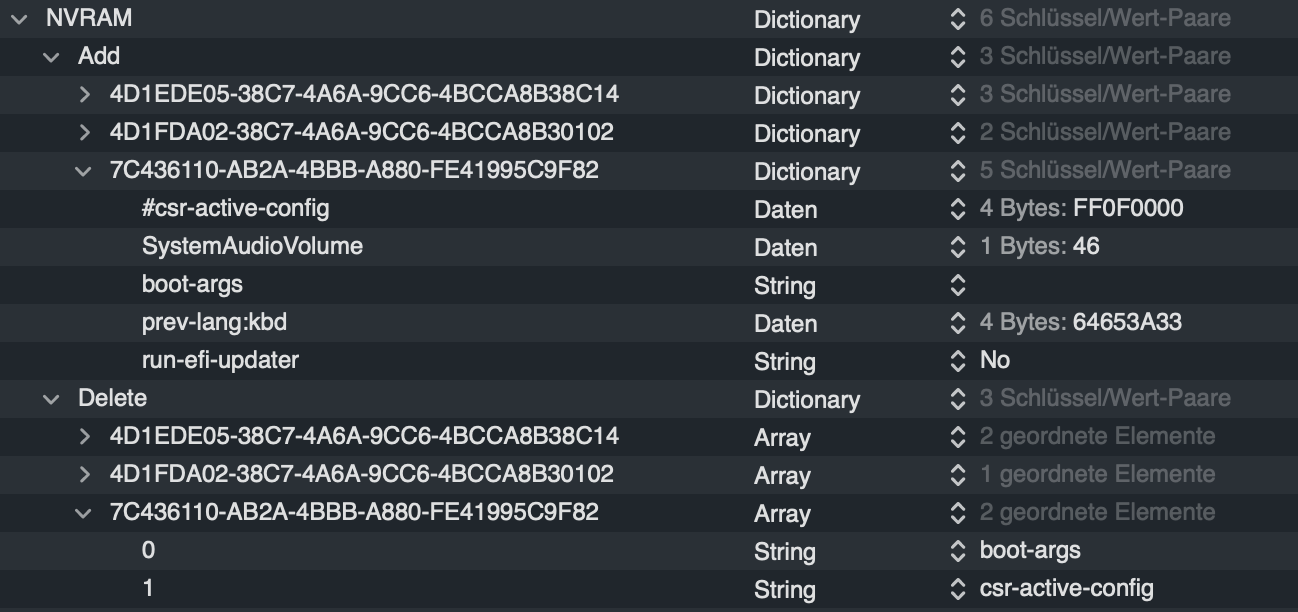Screen dimensions: 1298x612
Task: Change type of #csr-active-config via stepper
Action: tap(958, 210)
